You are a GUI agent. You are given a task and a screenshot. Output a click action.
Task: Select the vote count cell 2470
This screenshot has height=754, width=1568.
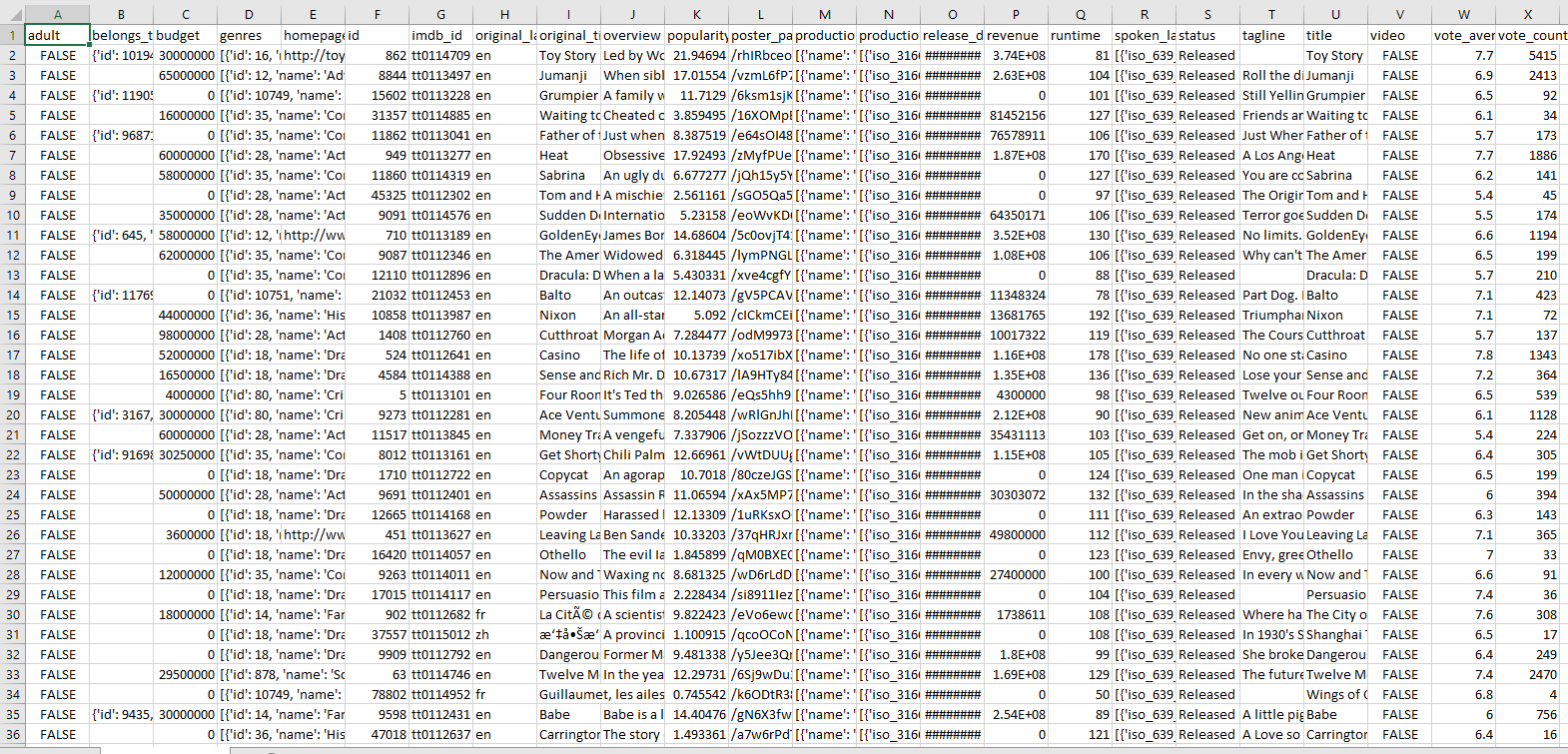(x=1528, y=674)
